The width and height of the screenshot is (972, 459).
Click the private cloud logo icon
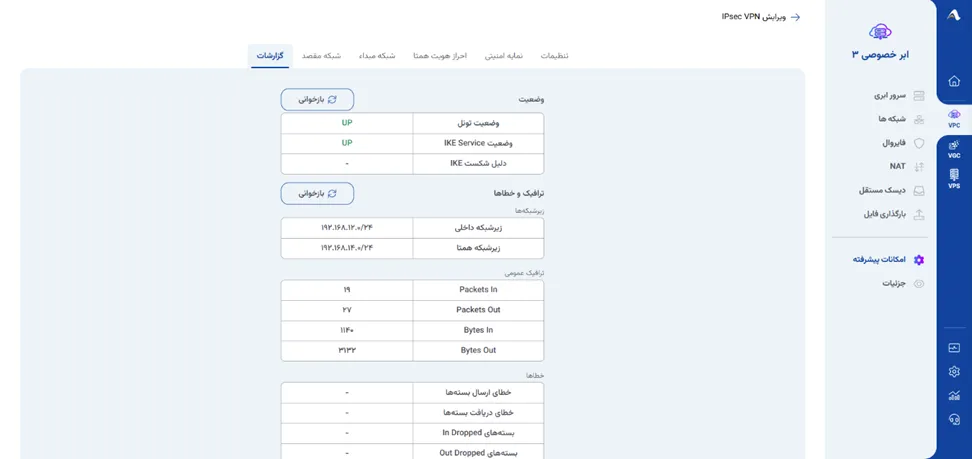[x=880, y=32]
